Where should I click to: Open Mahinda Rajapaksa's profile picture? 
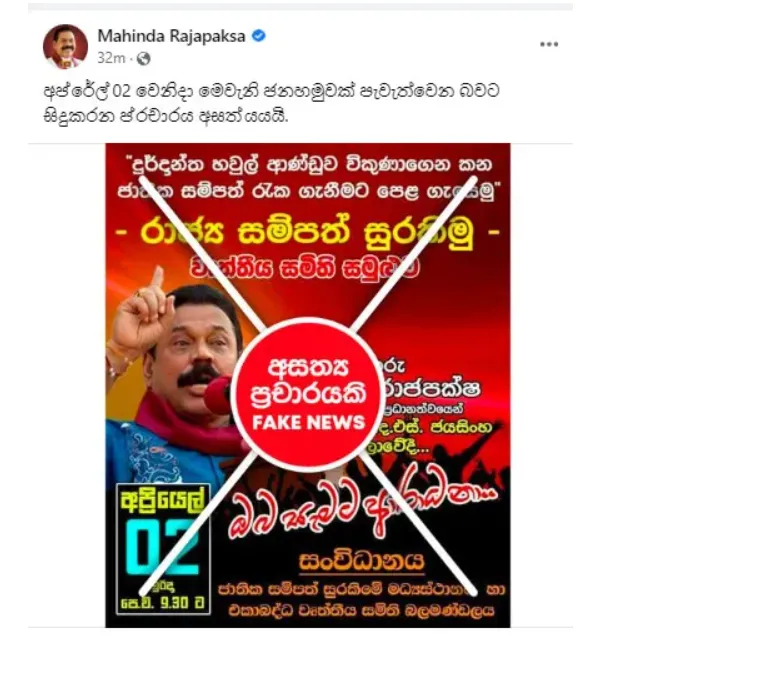click(x=65, y=46)
